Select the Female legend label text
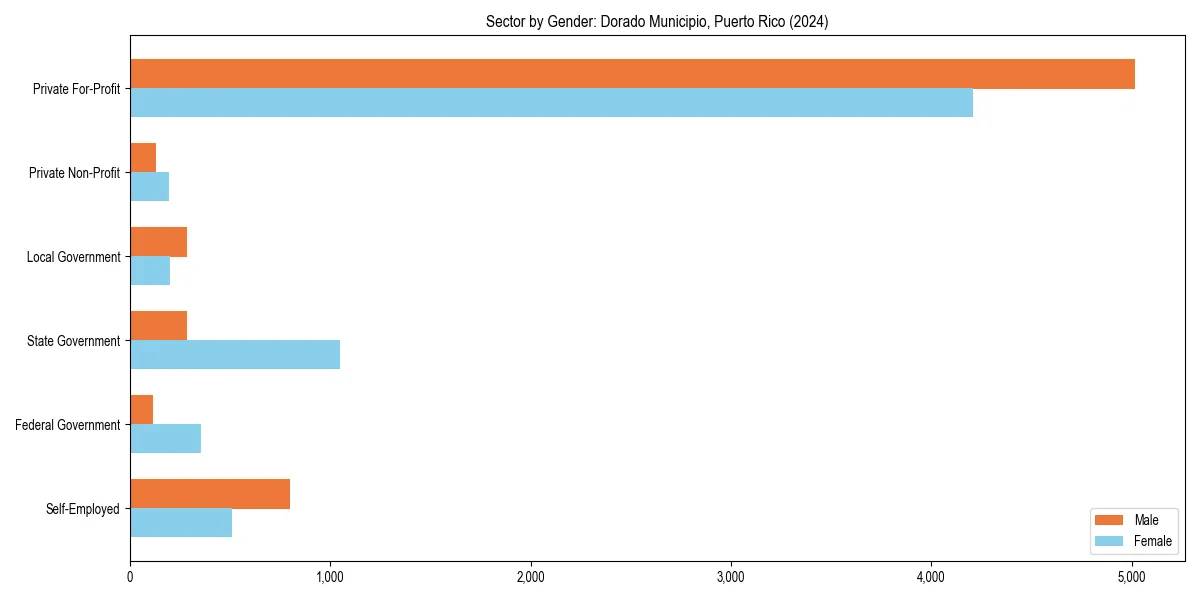 (x=1152, y=541)
